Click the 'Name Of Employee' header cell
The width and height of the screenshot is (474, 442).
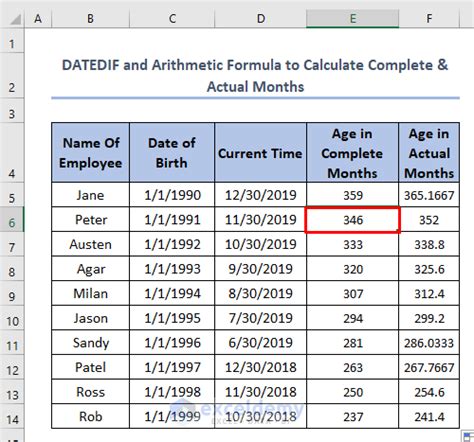coord(91,152)
